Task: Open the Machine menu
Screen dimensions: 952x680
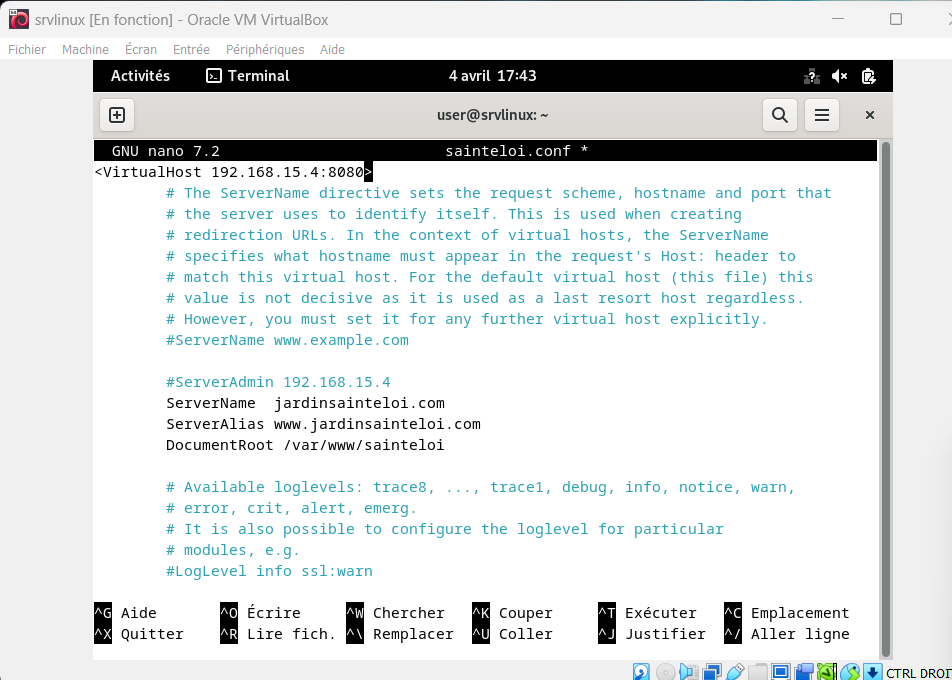Action: tap(85, 49)
